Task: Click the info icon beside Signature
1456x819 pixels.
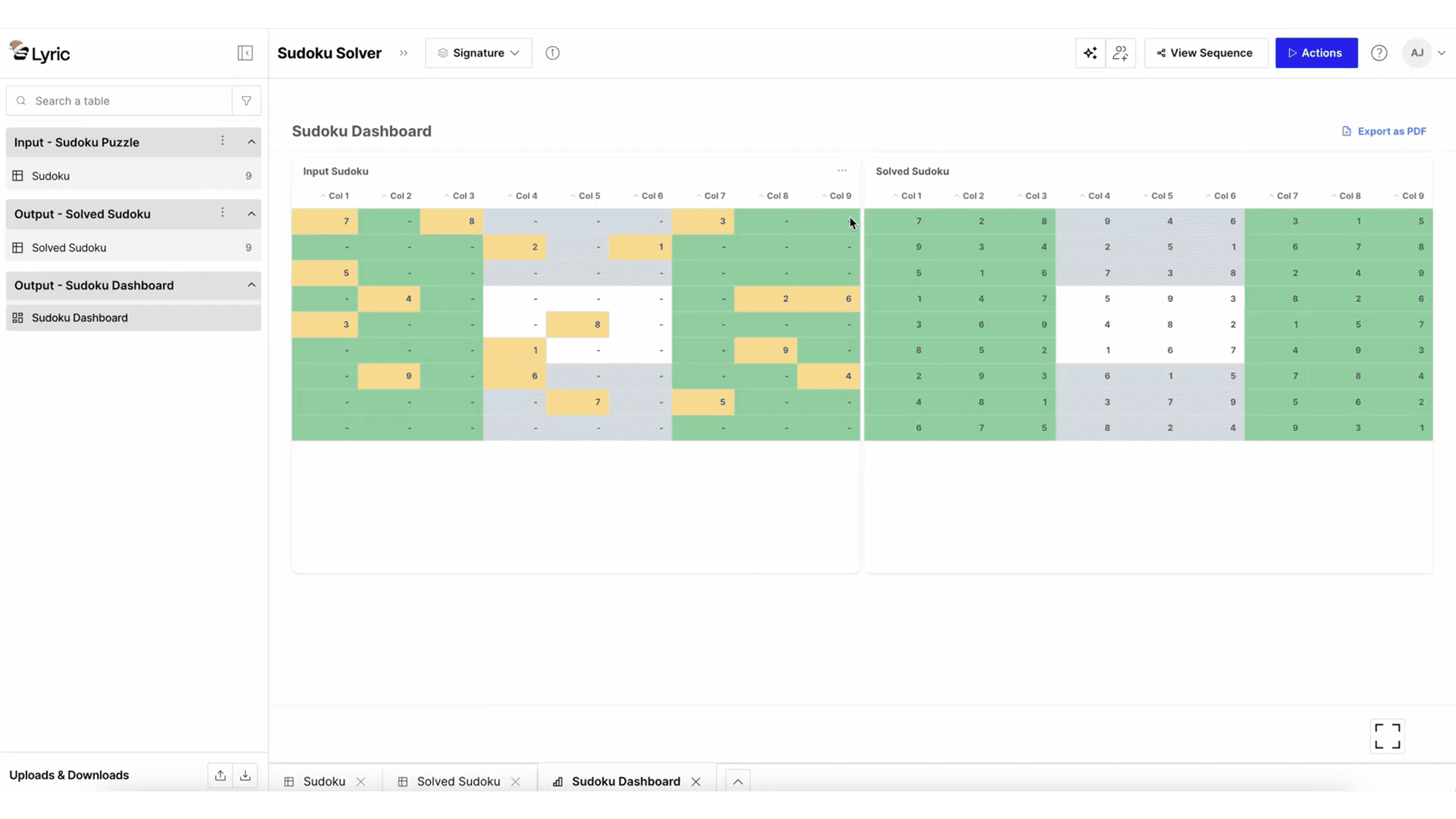Action: 552,53
